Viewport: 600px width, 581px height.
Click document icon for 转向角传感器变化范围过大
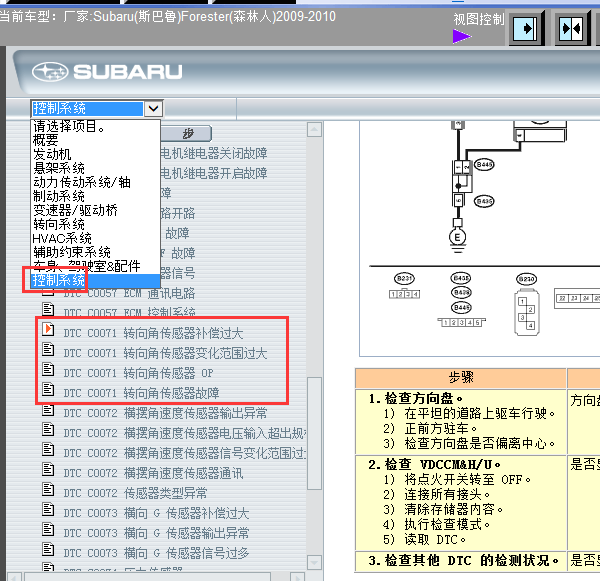tap(48, 349)
